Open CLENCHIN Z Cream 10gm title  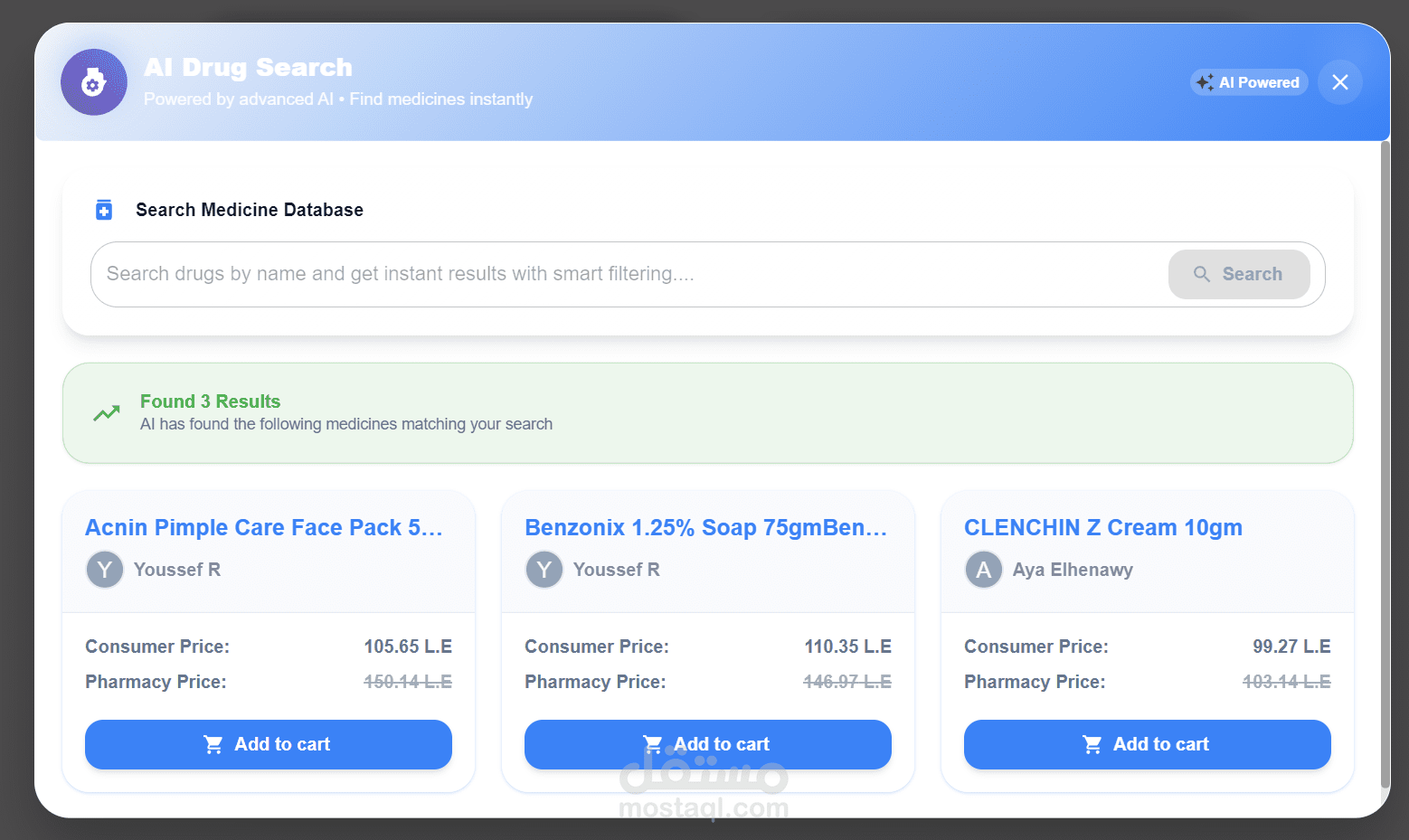coord(1103,527)
